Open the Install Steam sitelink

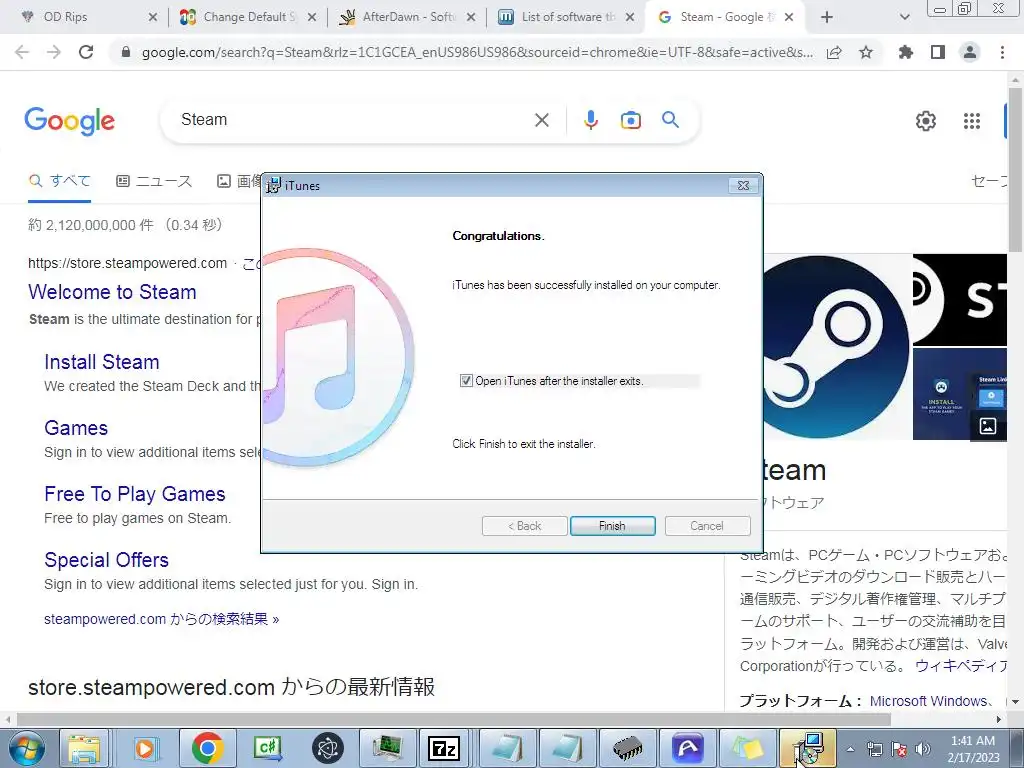(102, 362)
